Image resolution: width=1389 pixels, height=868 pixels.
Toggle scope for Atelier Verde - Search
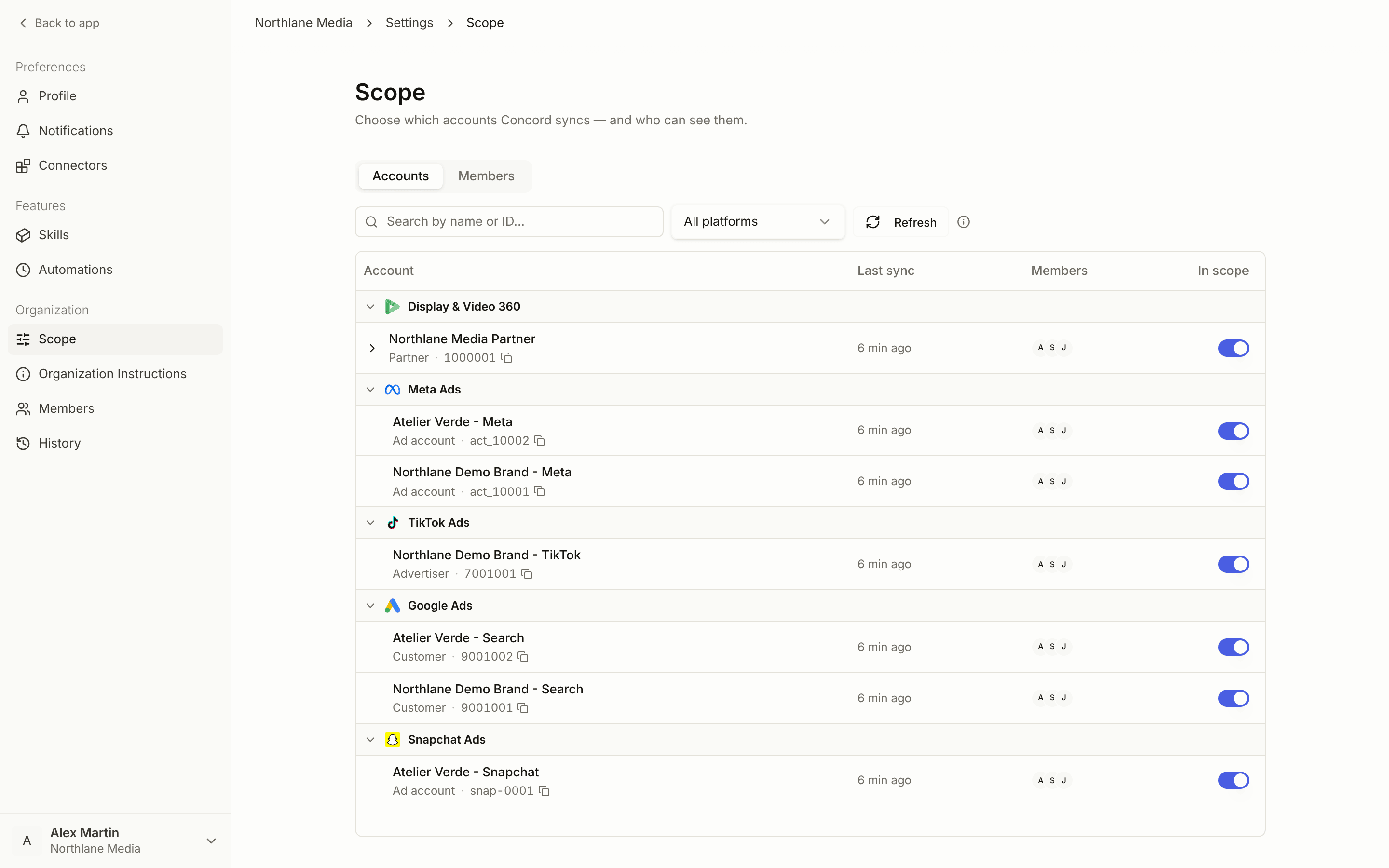(1233, 647)
